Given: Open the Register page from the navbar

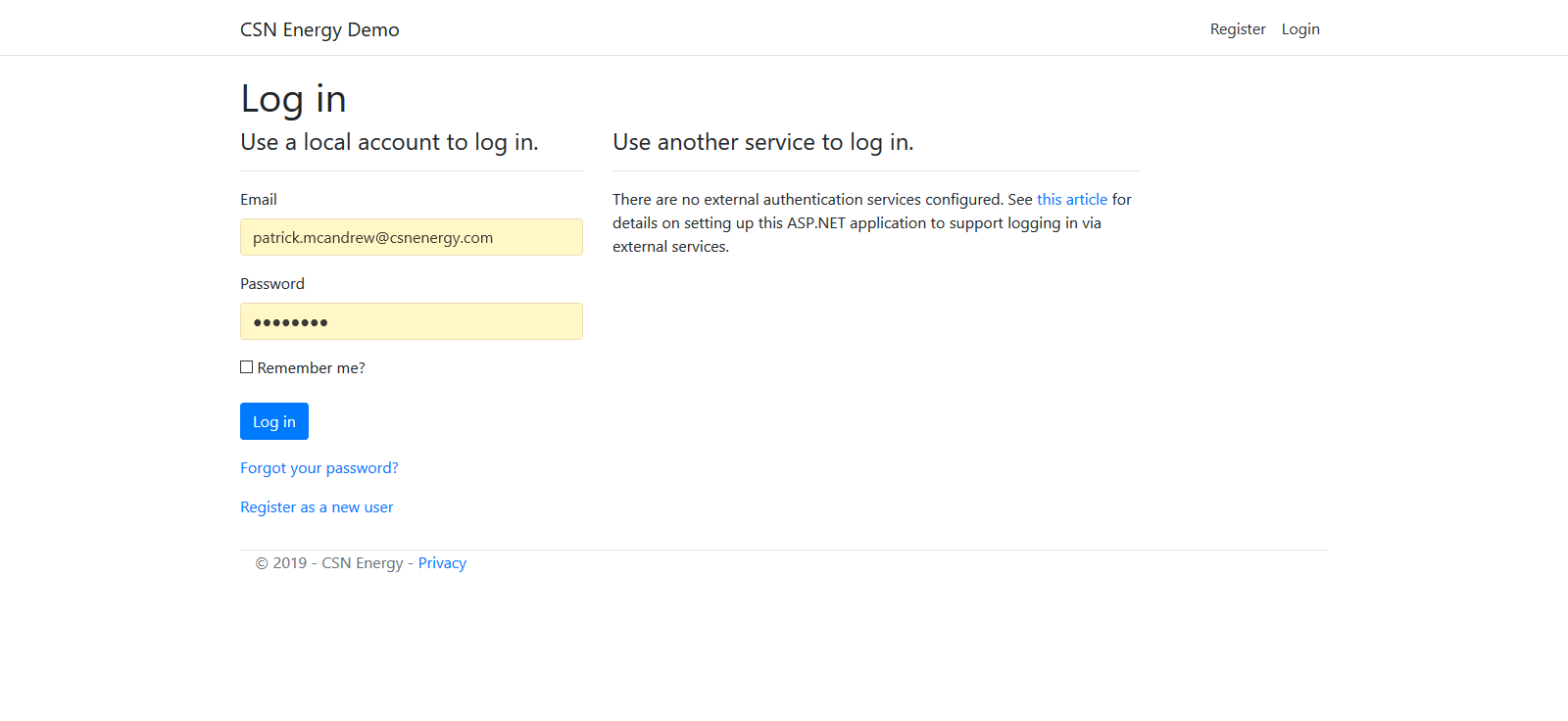Looking at the screenshot, I should [x=1237, y=29].
